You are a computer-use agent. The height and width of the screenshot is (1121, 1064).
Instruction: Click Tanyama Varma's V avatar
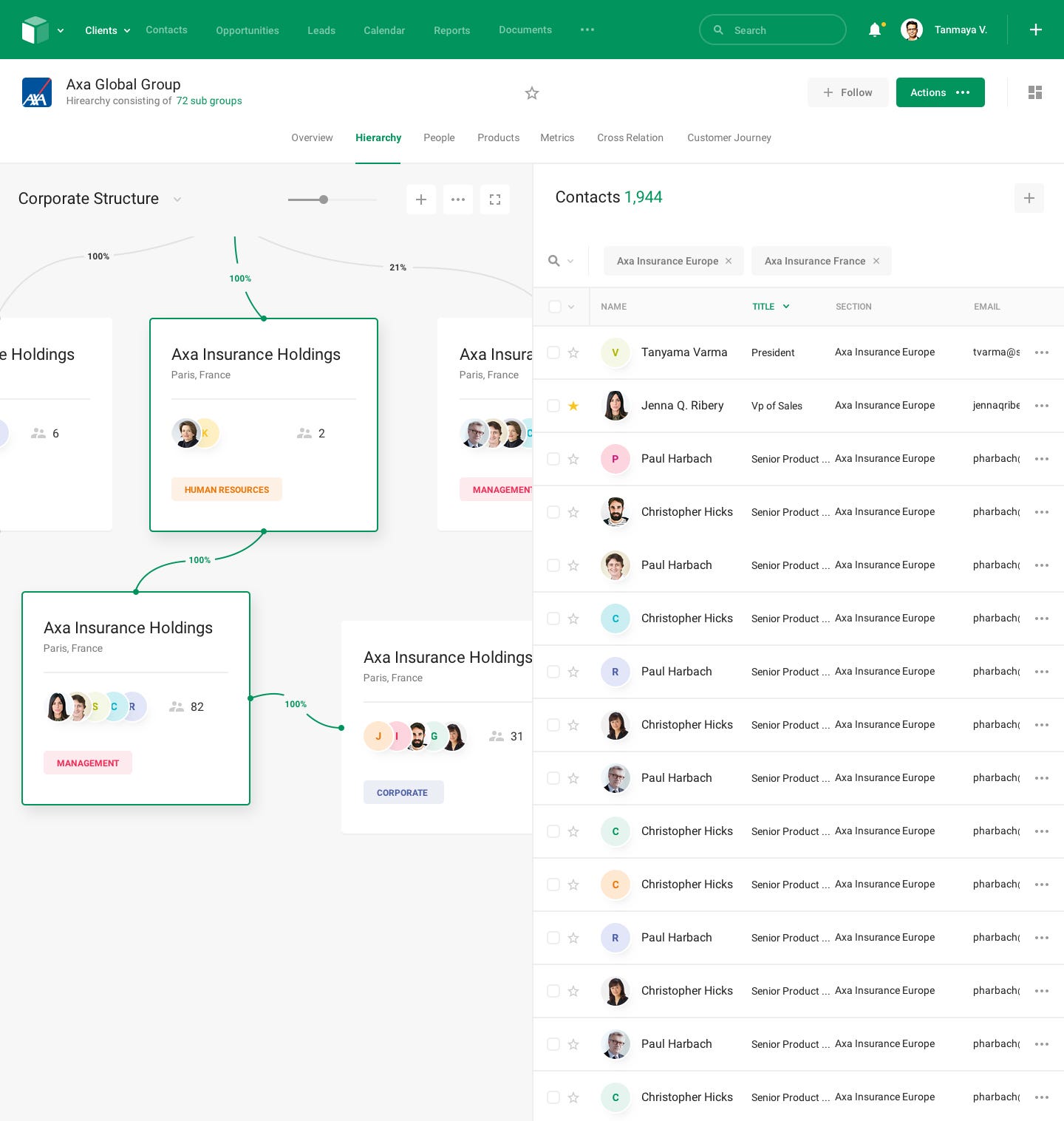(x=615, y=352)
